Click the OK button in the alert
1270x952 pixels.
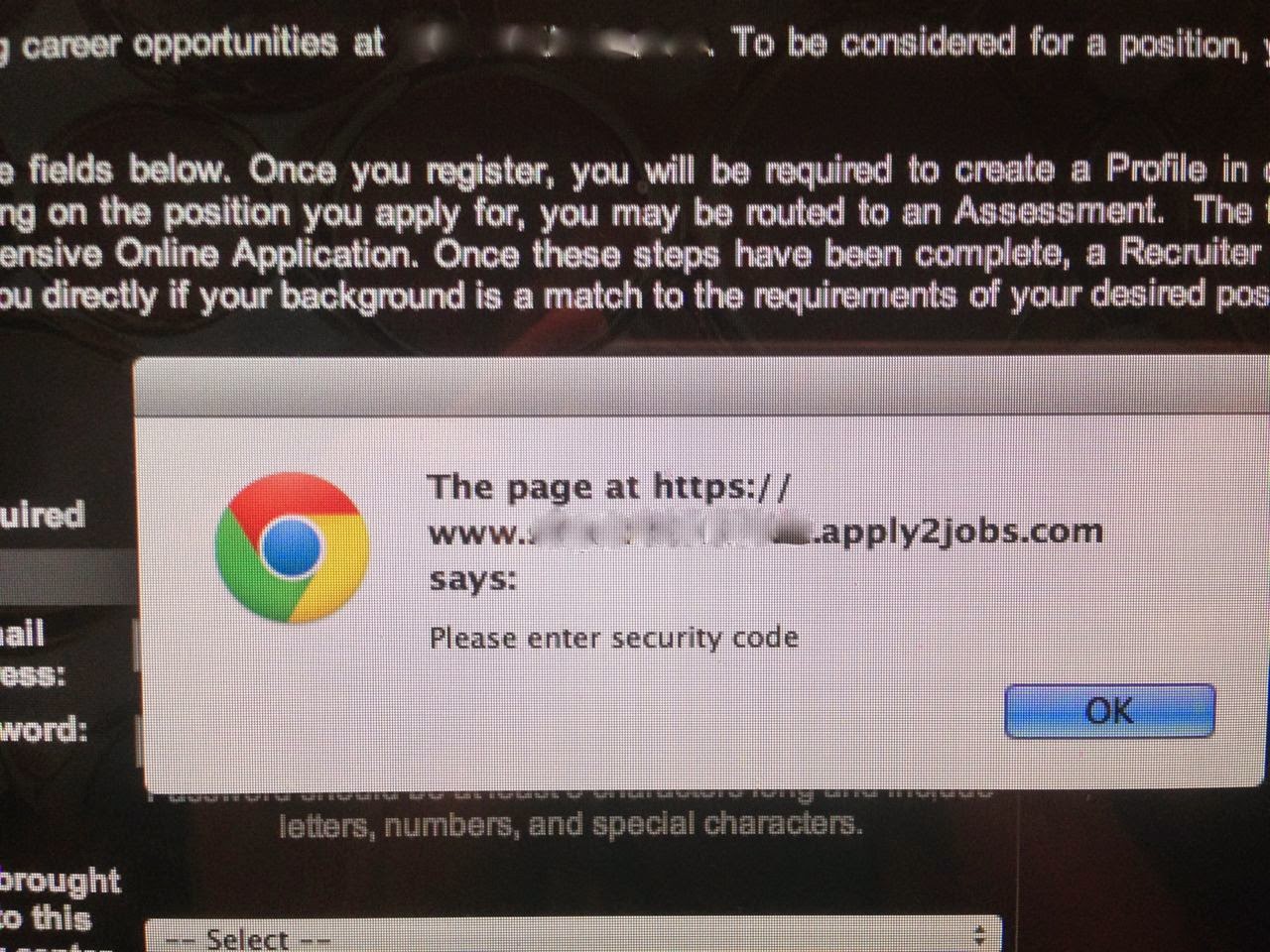pos(1109,710)
